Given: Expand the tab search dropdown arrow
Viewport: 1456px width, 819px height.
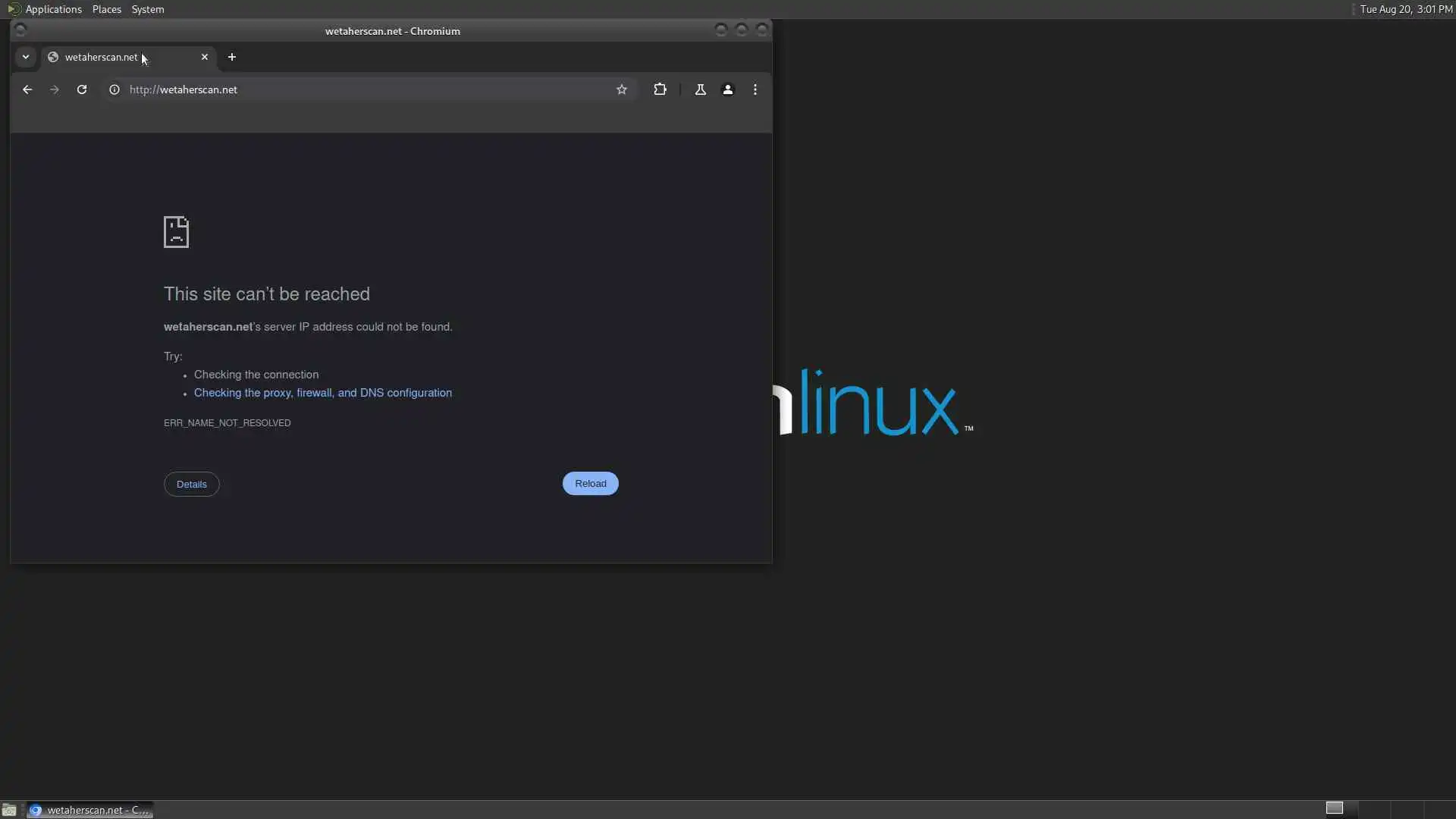Looking at the screenshot, I should click(x=26, y=57).
